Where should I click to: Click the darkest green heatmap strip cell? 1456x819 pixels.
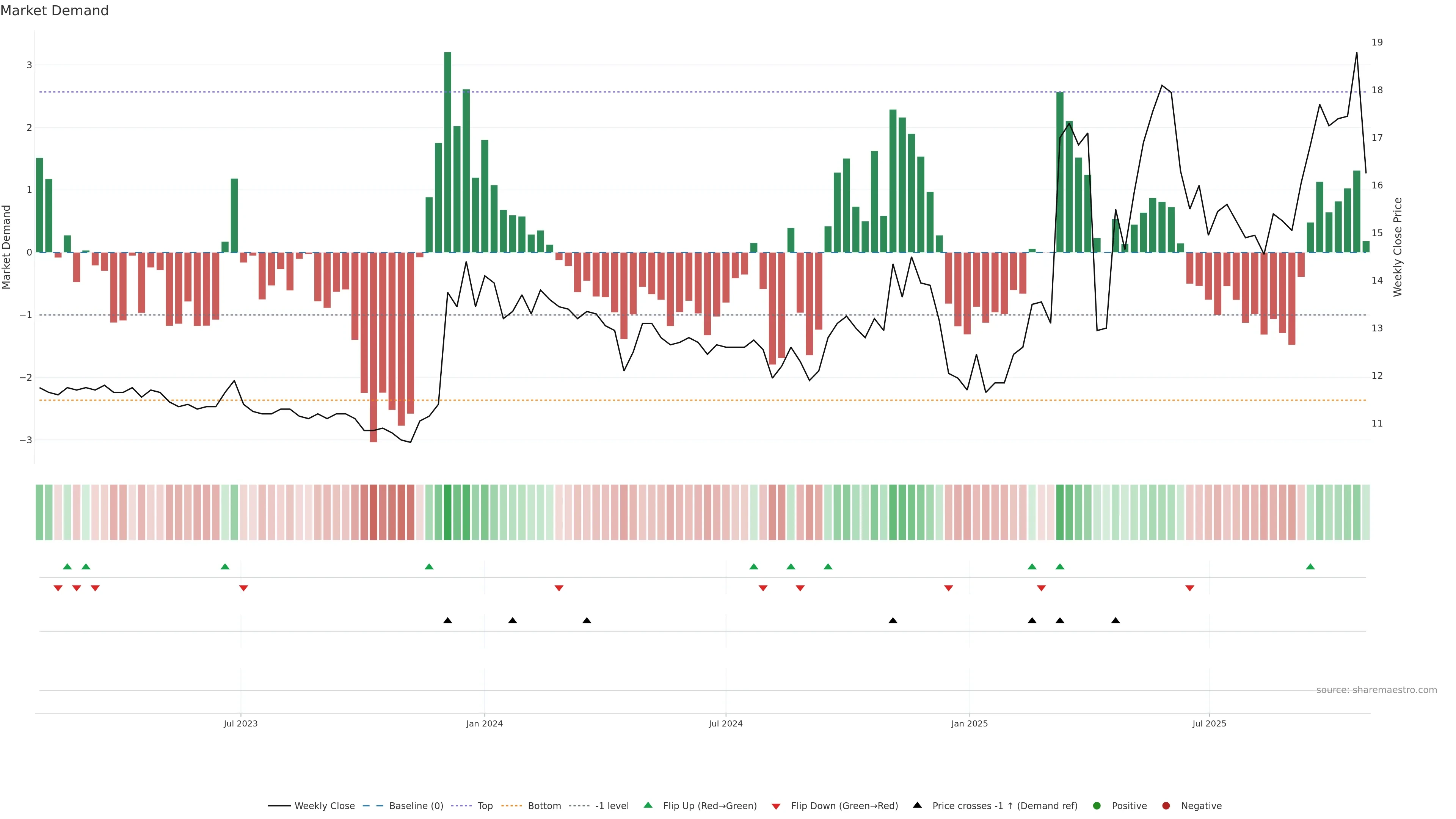pyautogui.click(x=448, y=512)
